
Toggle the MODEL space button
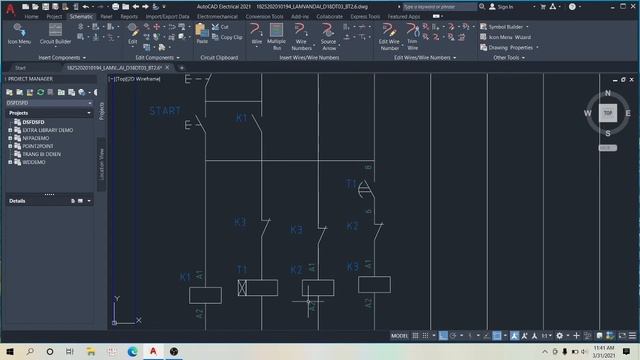399,336
